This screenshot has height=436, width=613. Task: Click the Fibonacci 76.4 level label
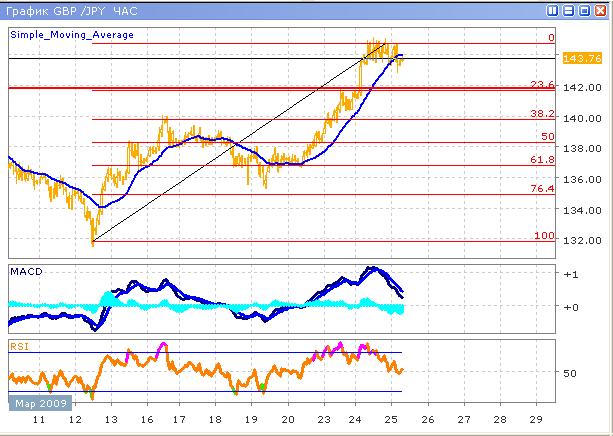tap(541, 188)
